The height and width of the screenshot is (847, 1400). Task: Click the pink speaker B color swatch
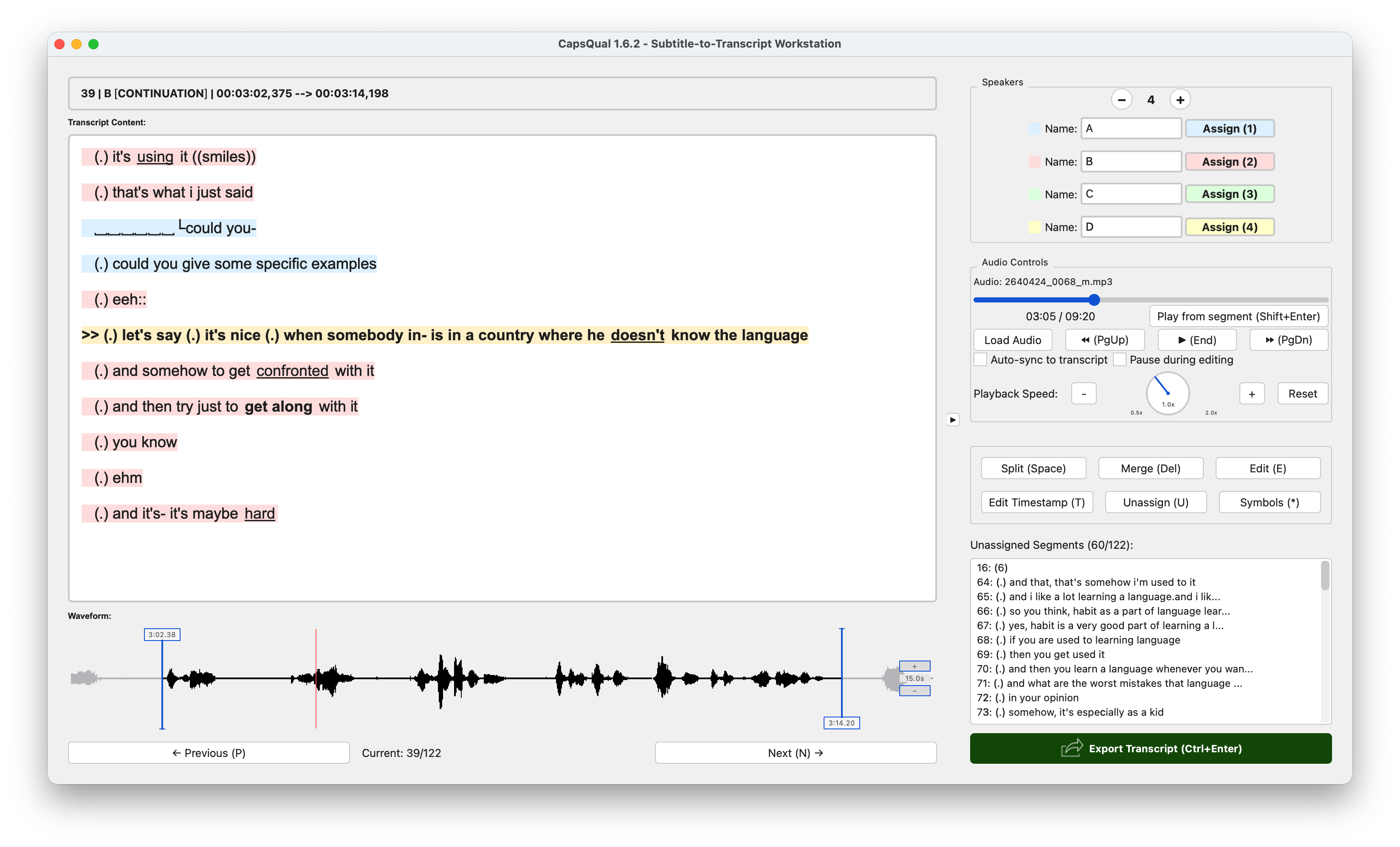[1034, 161]
